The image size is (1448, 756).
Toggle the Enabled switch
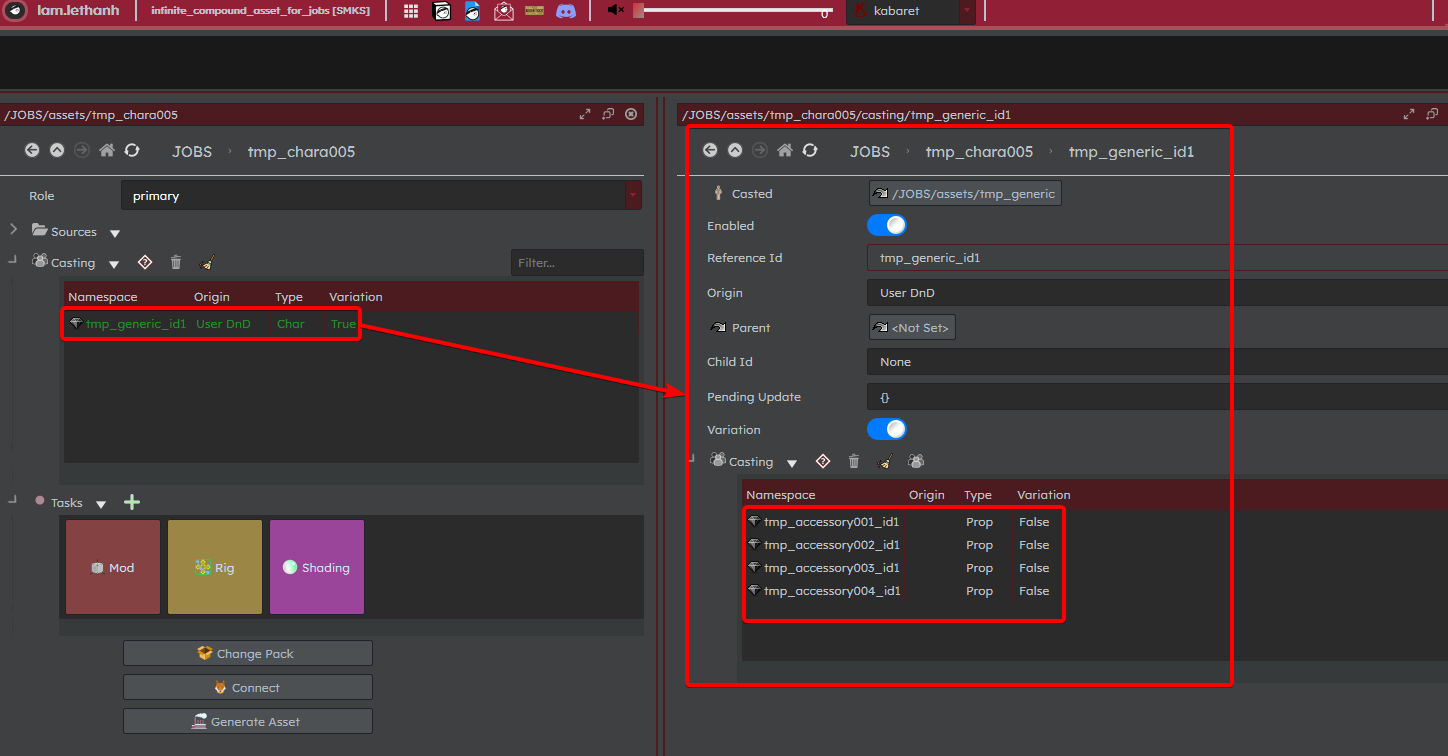click(x=887, y=225)
